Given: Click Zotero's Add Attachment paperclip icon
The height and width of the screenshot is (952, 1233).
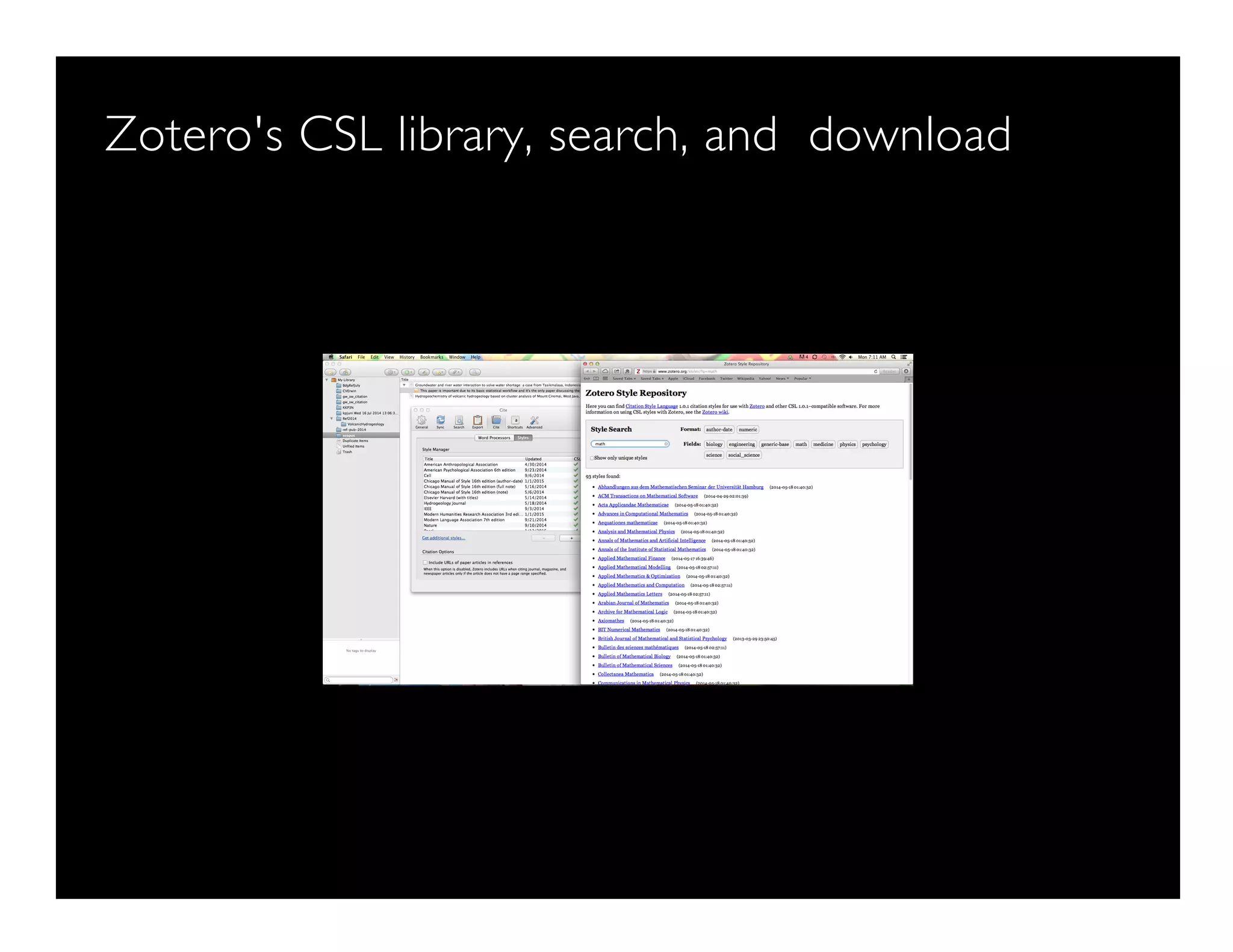Looking at the screenshot, I should coord(455,372).
